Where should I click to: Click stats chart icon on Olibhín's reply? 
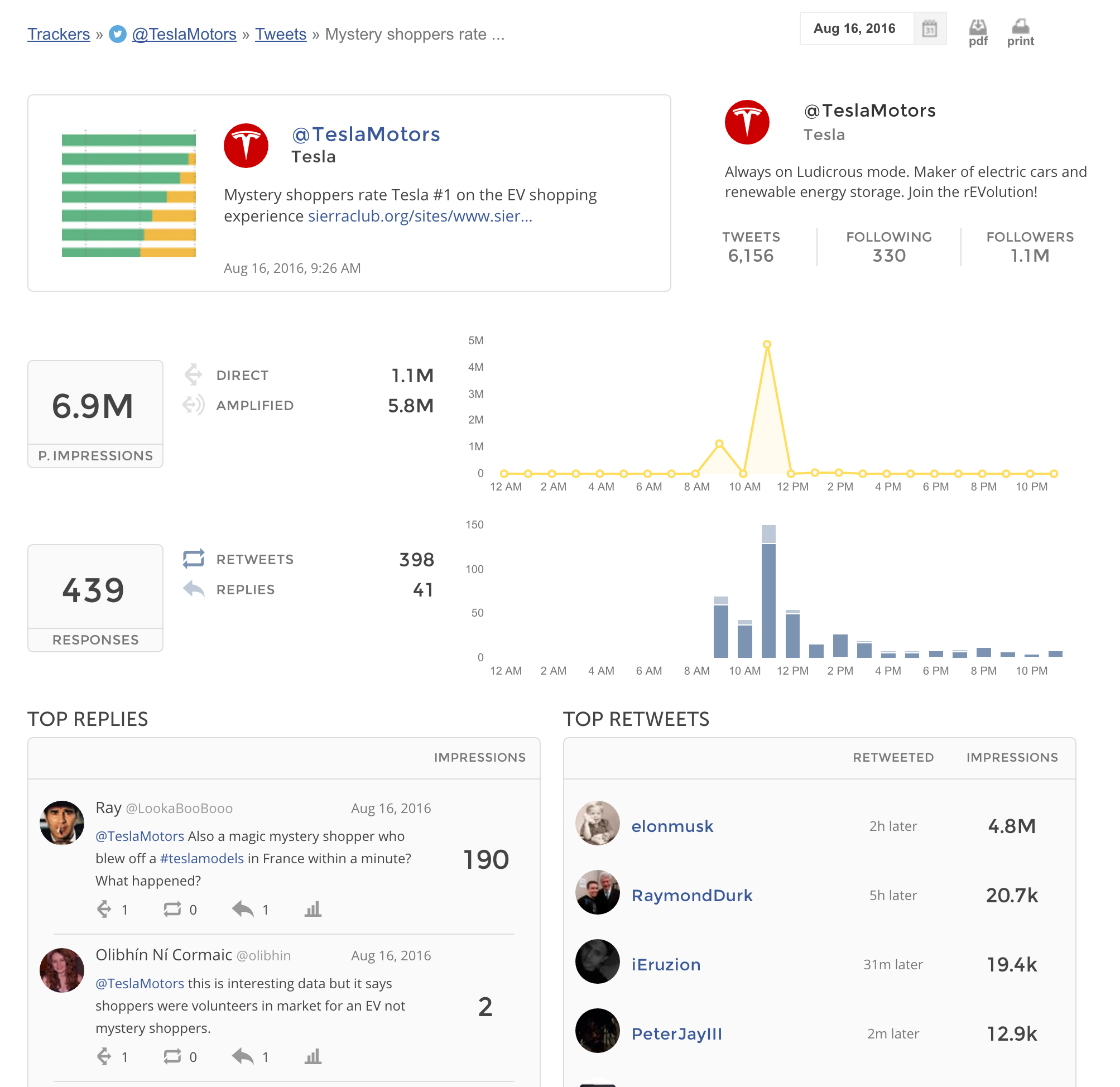pos(313,1057)
